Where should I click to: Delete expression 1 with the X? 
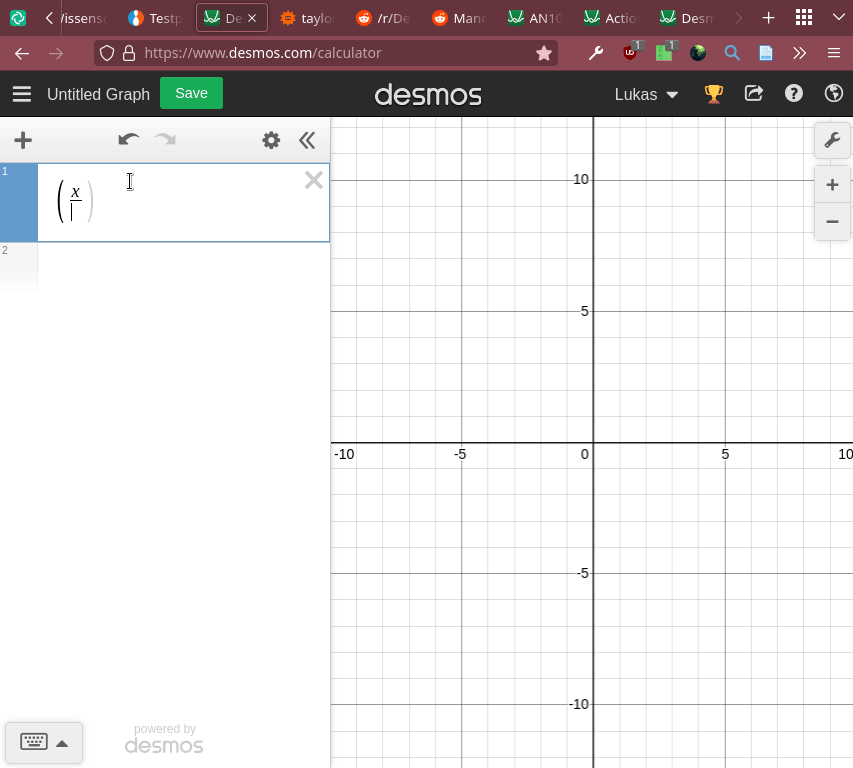[313, 180]
